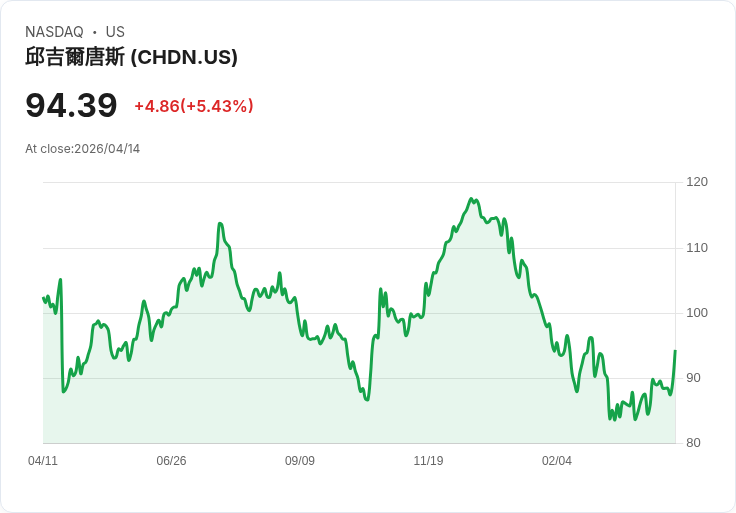
Task: Click the final endpoint of the price line
Action: [x=675, y=351]
